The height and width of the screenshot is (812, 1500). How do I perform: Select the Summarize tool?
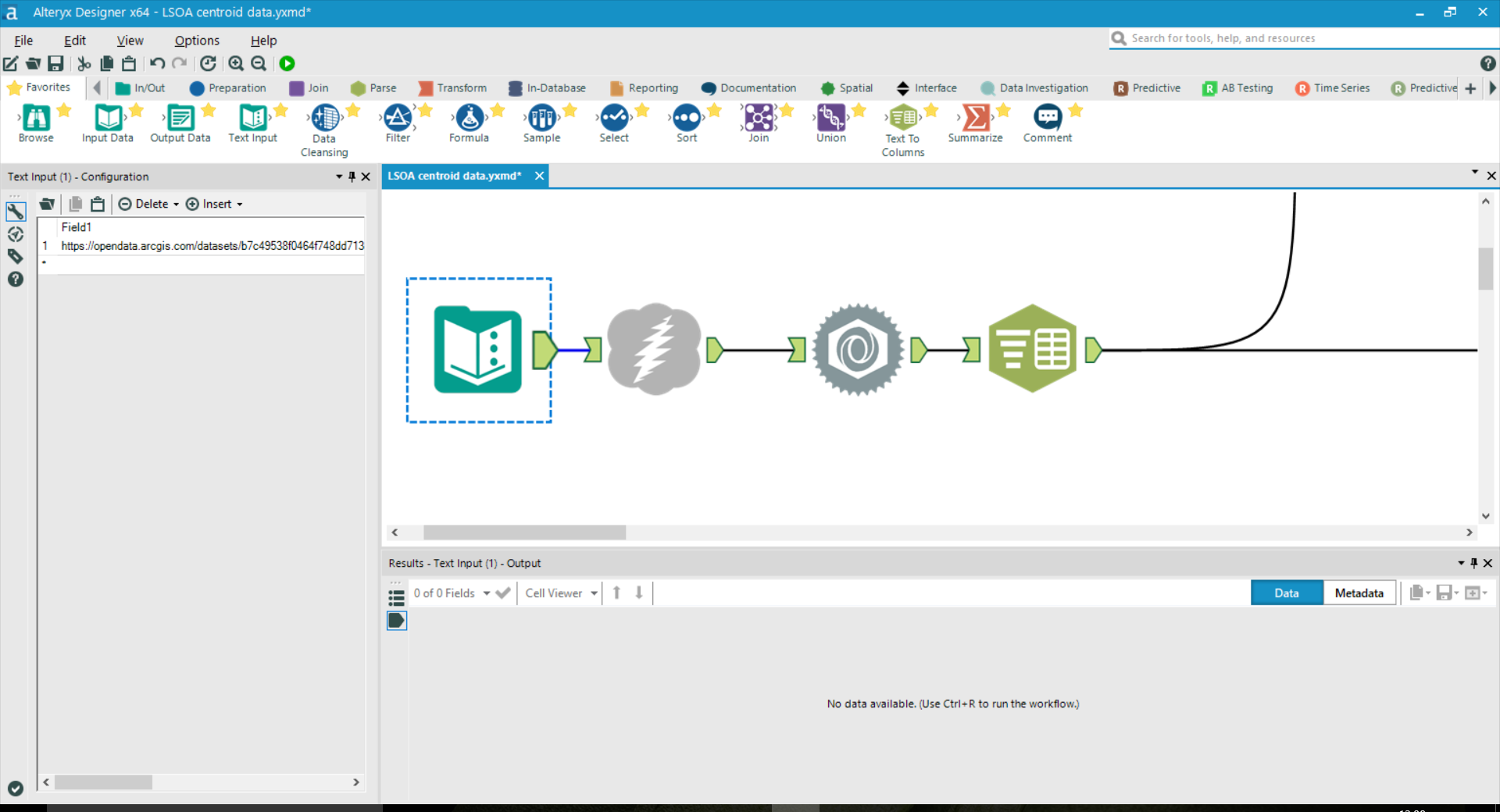pos(975,119)
